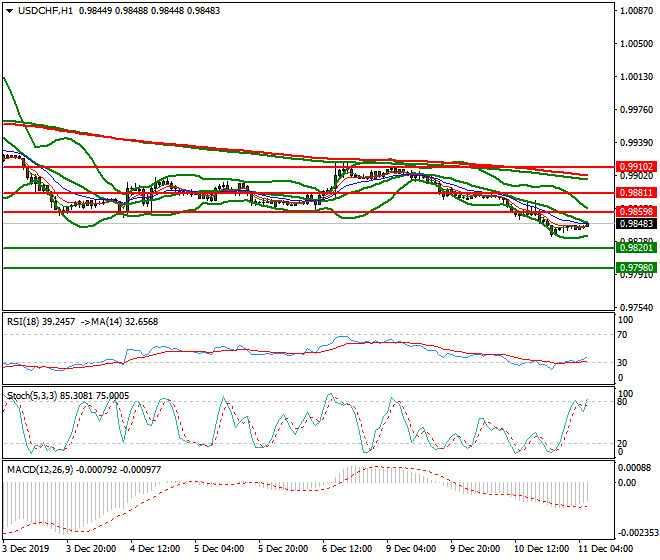Select the 6 Dec 12:00 time label

tap(345, 549)
